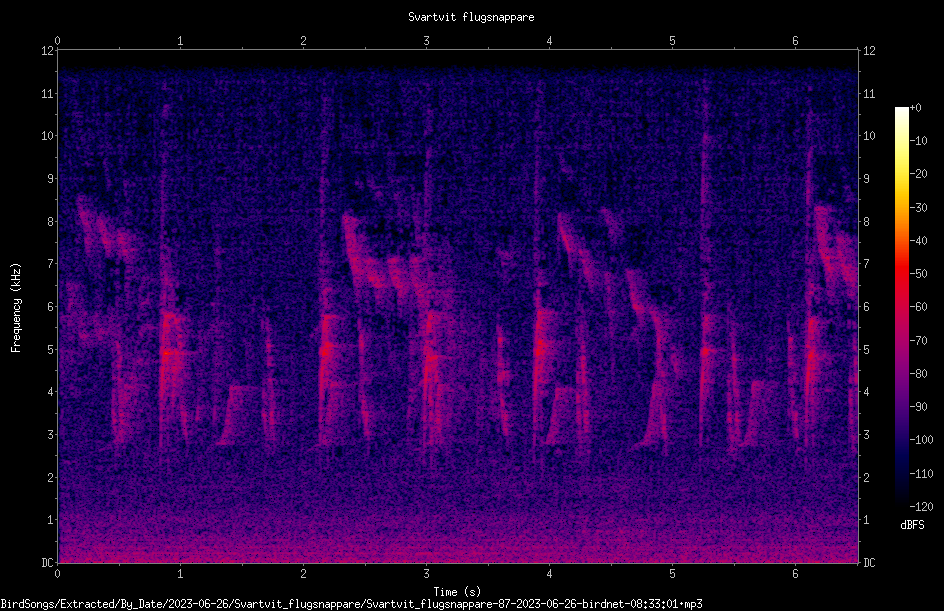Select the "-100" color scale value
The image size is (944, 611).
(x=922, y=440)
